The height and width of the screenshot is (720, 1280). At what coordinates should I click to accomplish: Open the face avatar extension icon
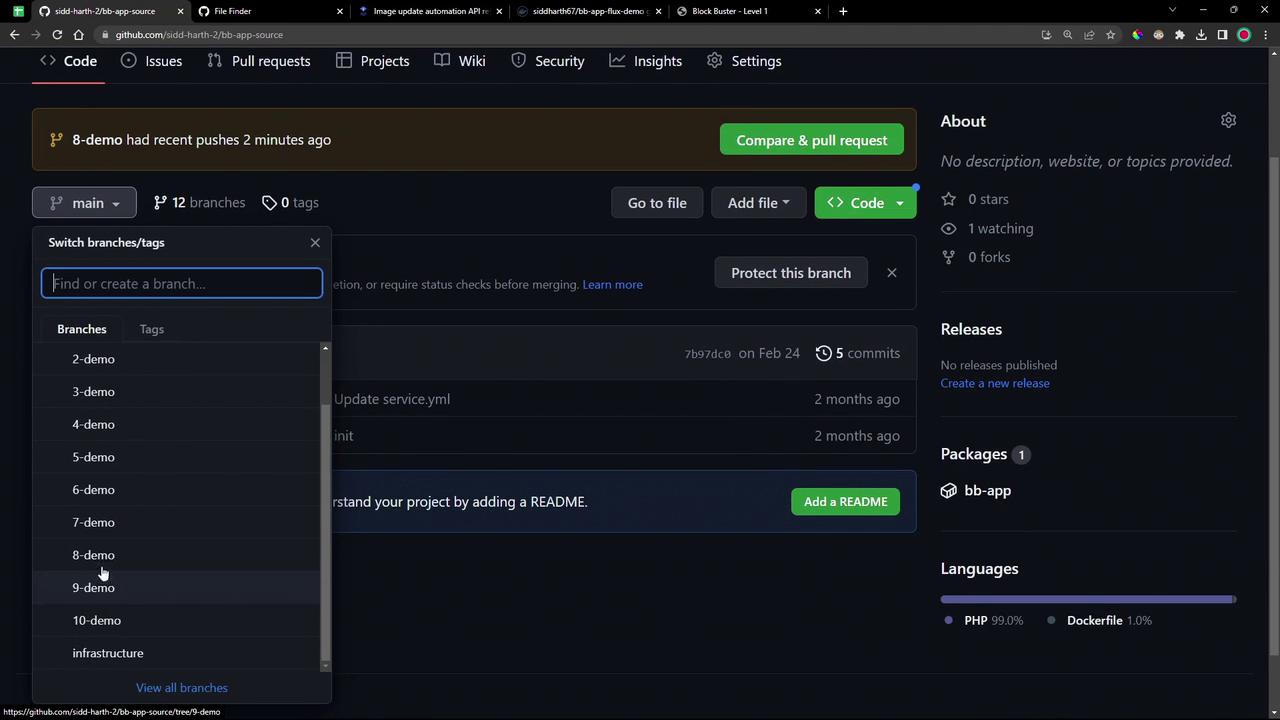[1158, 35]
